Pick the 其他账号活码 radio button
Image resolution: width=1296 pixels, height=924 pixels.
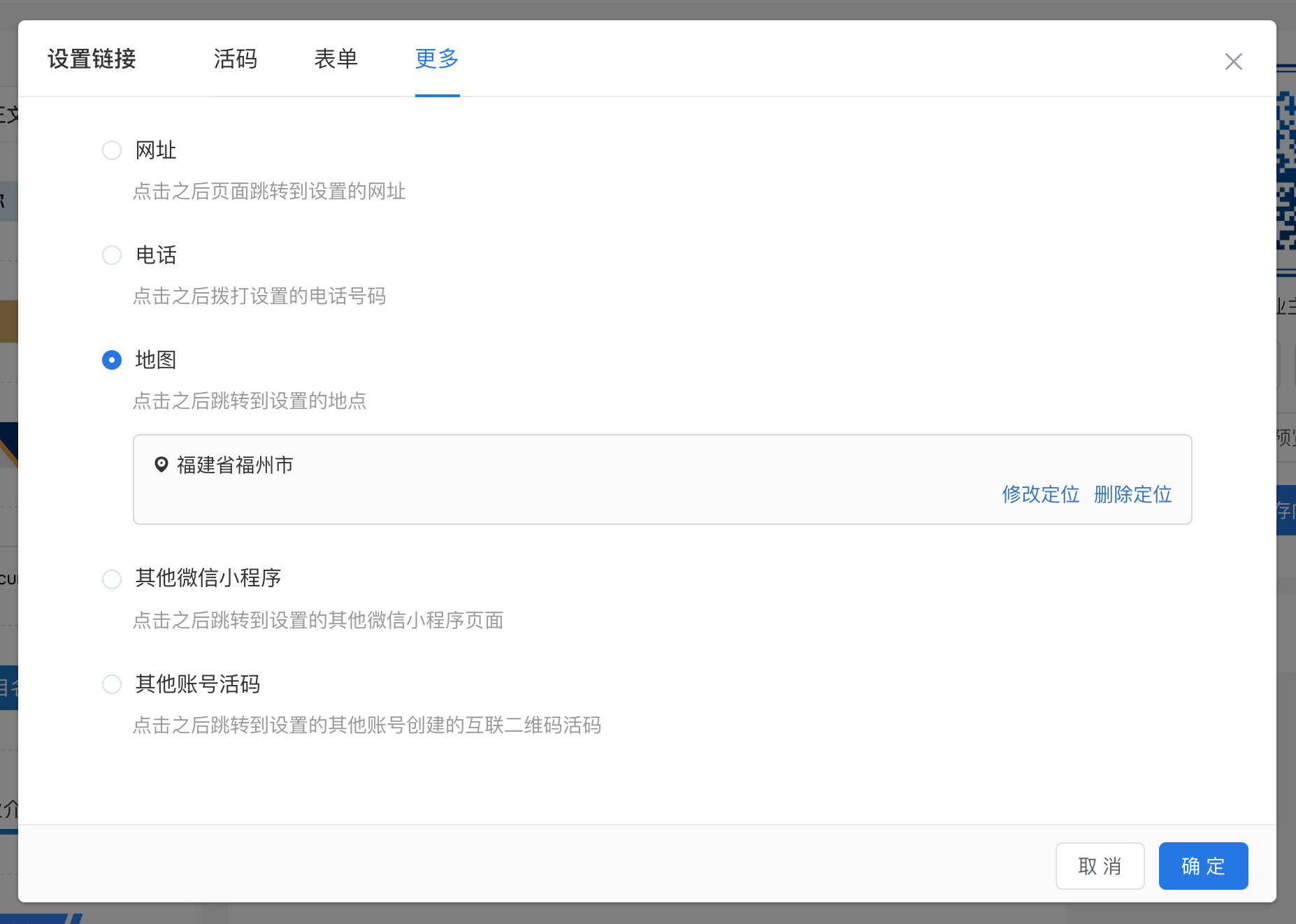(112, 684)
